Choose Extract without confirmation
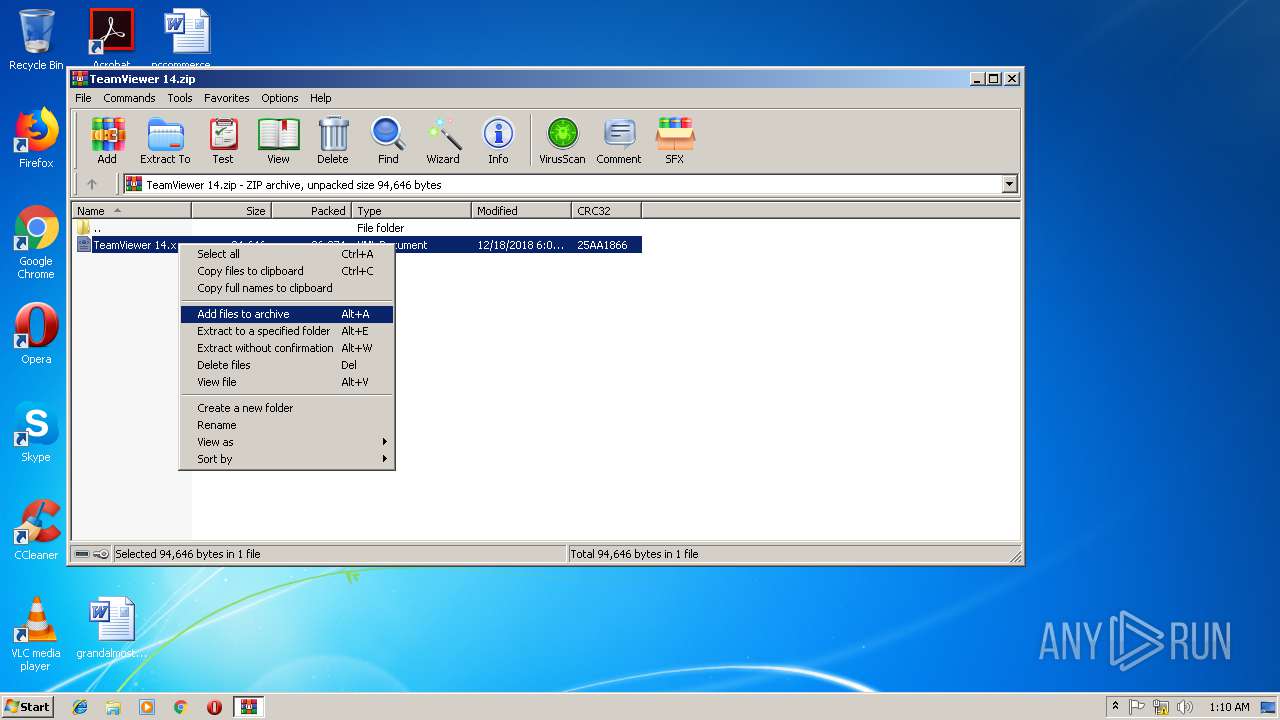This screenshot has width=1280, height=720. 287,348
